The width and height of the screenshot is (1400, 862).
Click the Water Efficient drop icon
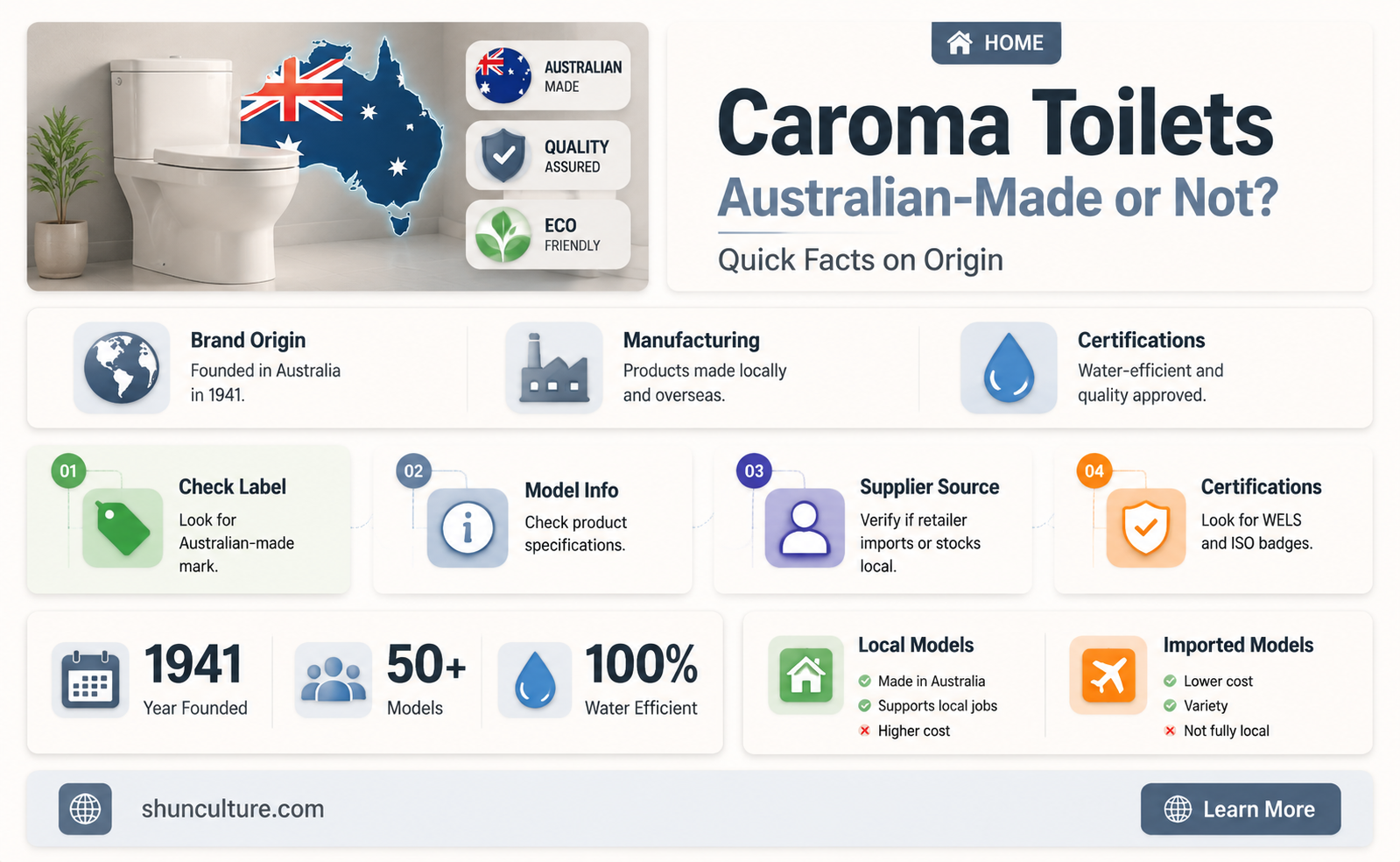[x=535, y=680]
